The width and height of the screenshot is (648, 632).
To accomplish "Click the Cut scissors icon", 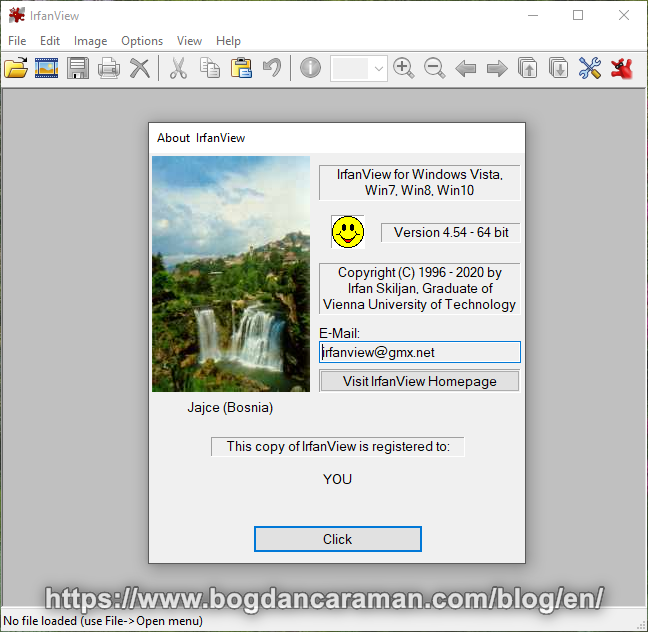I will 179,68.
